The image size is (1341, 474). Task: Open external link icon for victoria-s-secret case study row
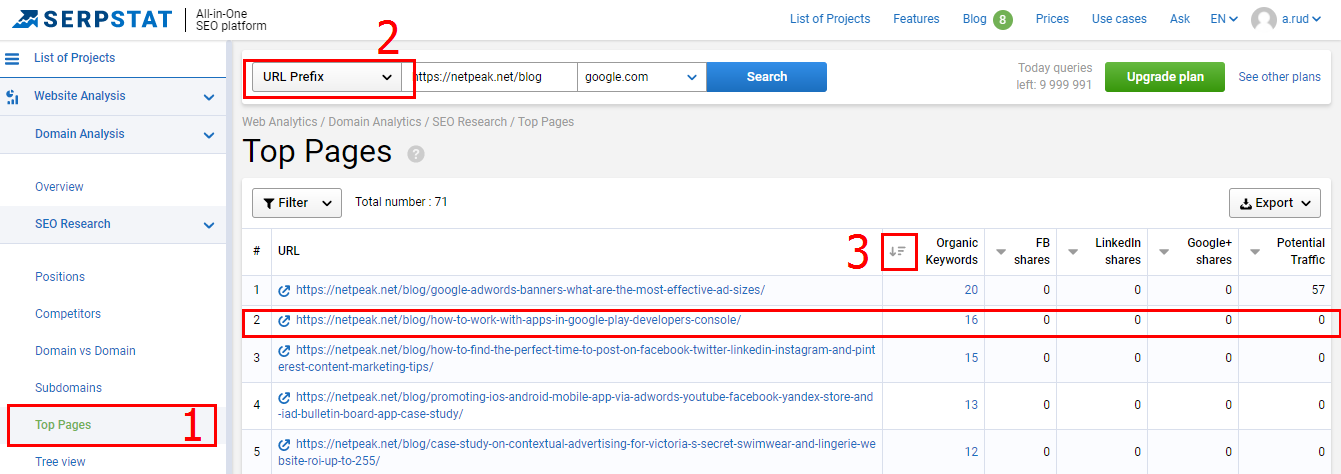point(284,444)
